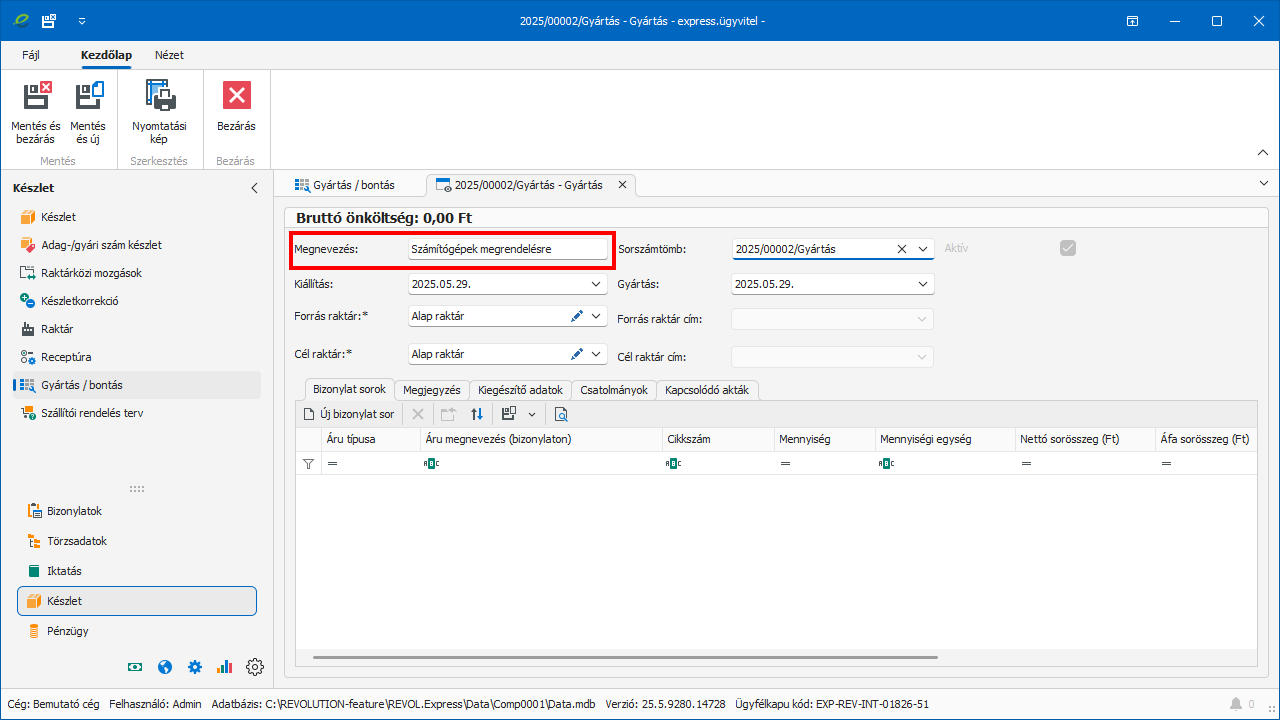Click the Mentés és bezárás ribbon icon
Viewport: 1280px width, 720px height.
click(x=36, y=97)
